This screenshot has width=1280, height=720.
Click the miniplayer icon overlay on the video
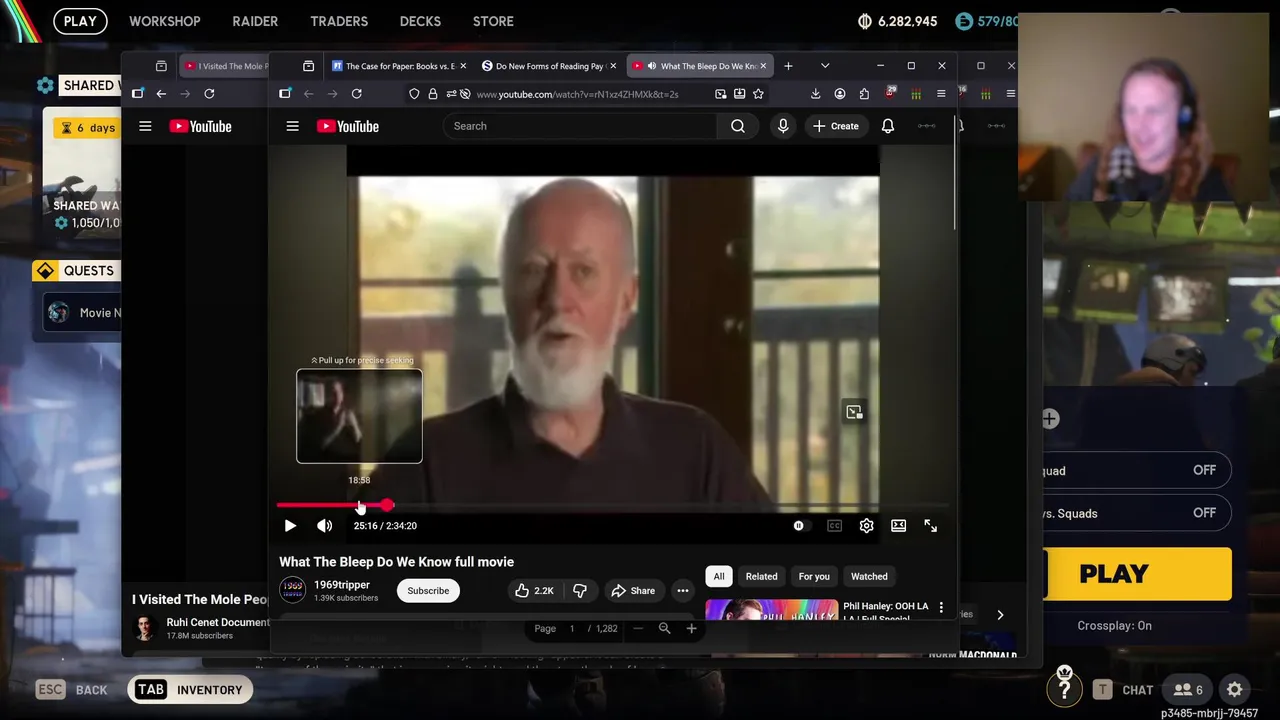[x=854, y=412]
